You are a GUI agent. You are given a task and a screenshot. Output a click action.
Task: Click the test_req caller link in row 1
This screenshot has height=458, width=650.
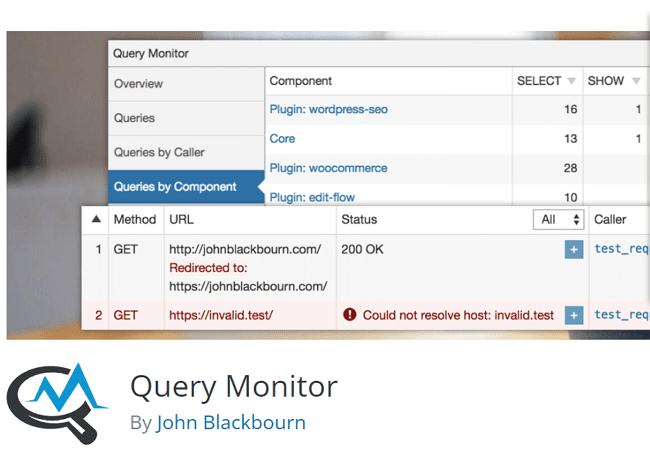(621, 249)
